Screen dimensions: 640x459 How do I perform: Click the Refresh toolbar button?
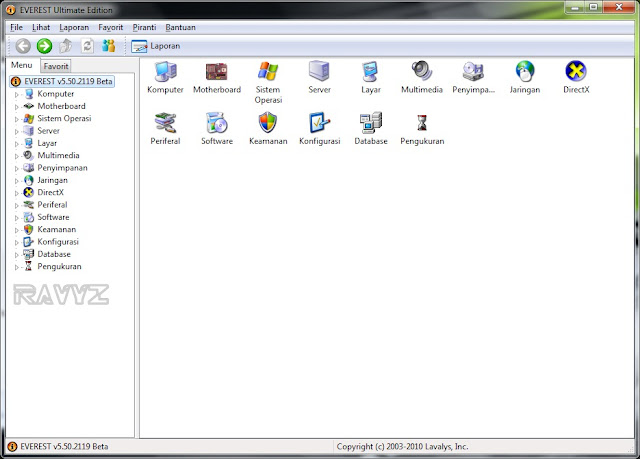pos(87,46)
